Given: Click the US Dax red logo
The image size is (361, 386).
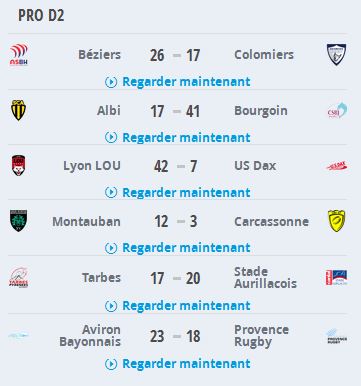Looking at the screenshot, I should coord(337,166).
